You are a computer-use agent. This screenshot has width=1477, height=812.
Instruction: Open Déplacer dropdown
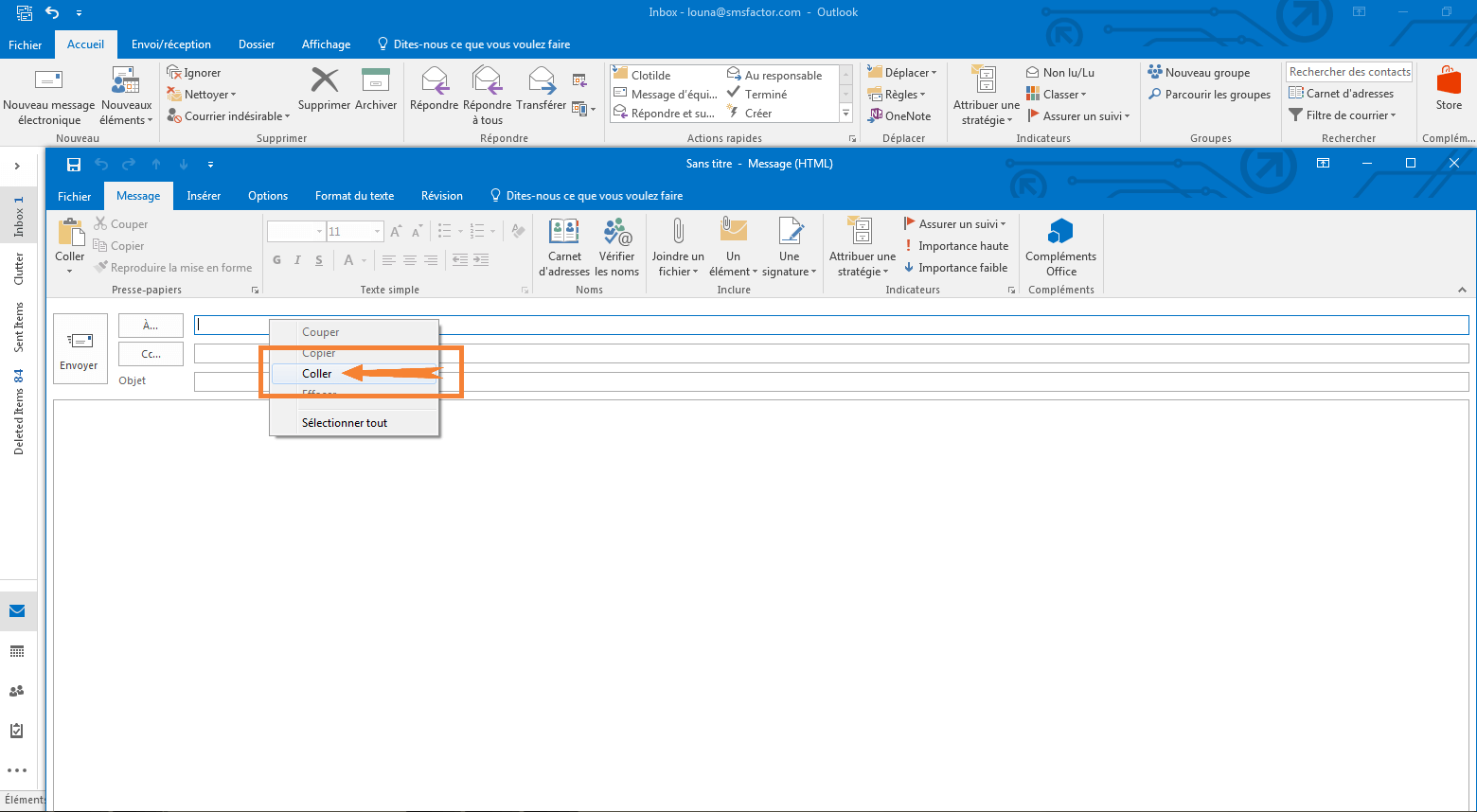[902, 73]
